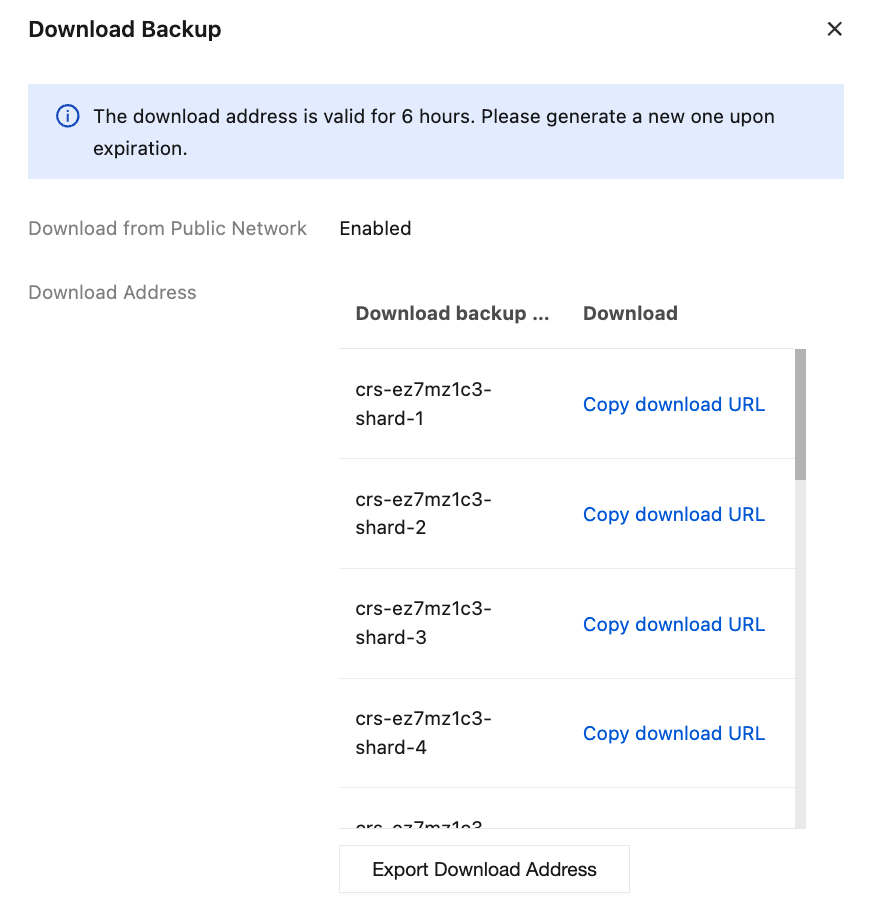
Task: Click the info icon in the notice banner
Action: 67,117
